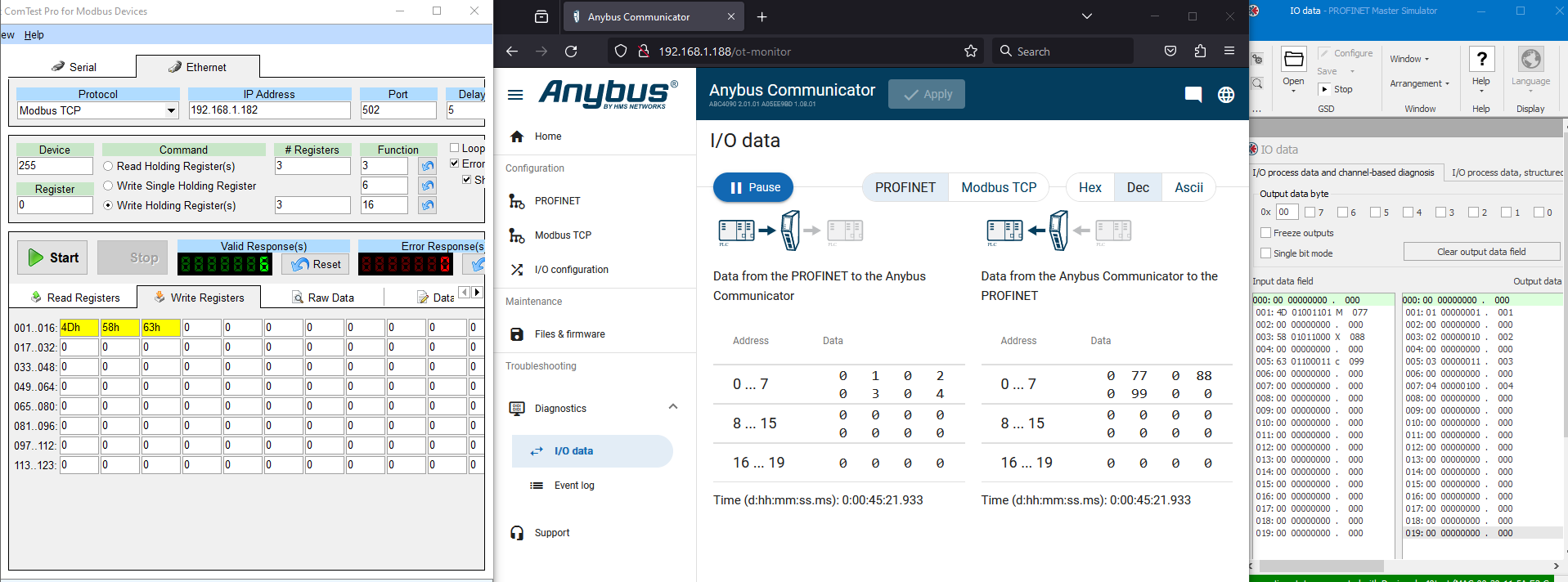The image size is (1568, 582).
Task: Switch to the Serial tab
Action: pos(74,67)
